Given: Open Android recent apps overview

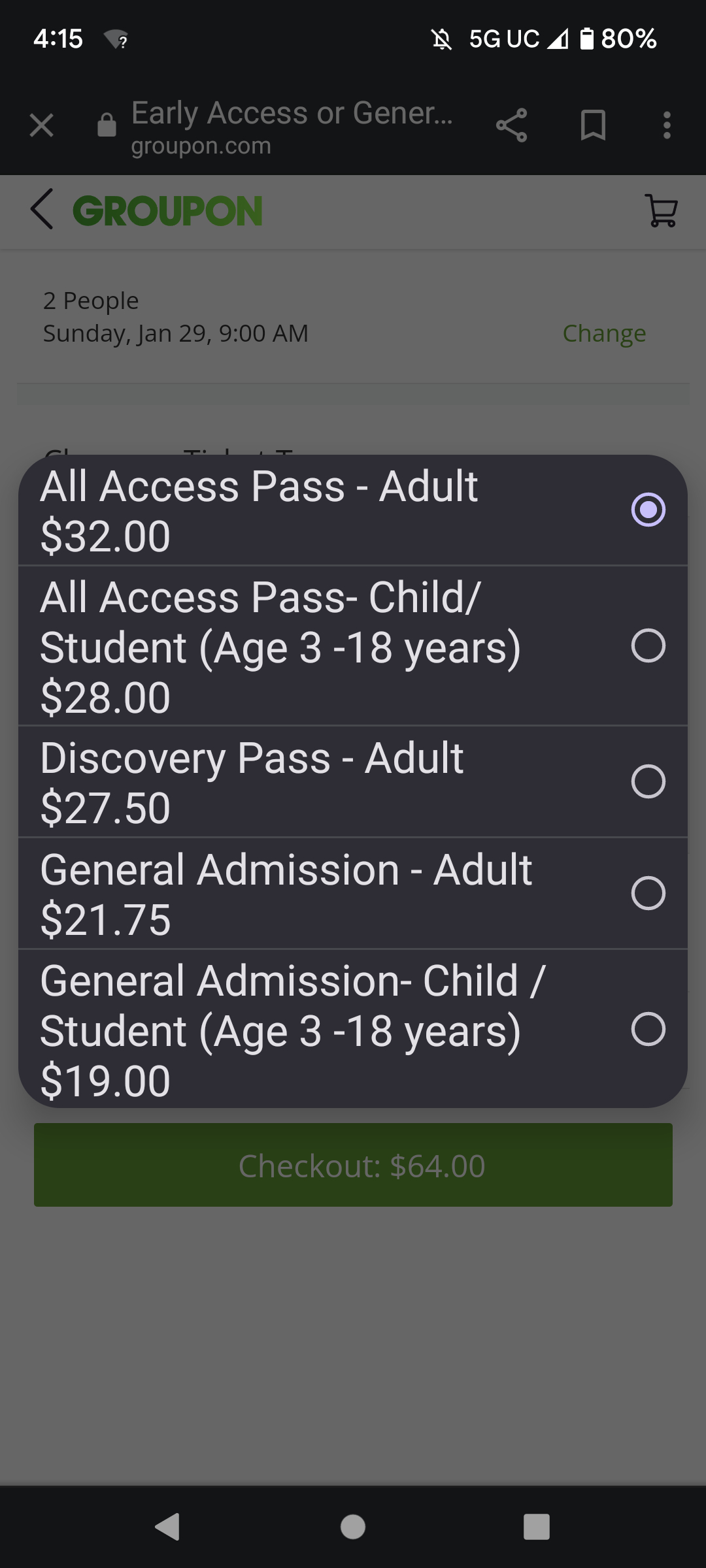Looking at the screenshot, I should point(536,1527).
